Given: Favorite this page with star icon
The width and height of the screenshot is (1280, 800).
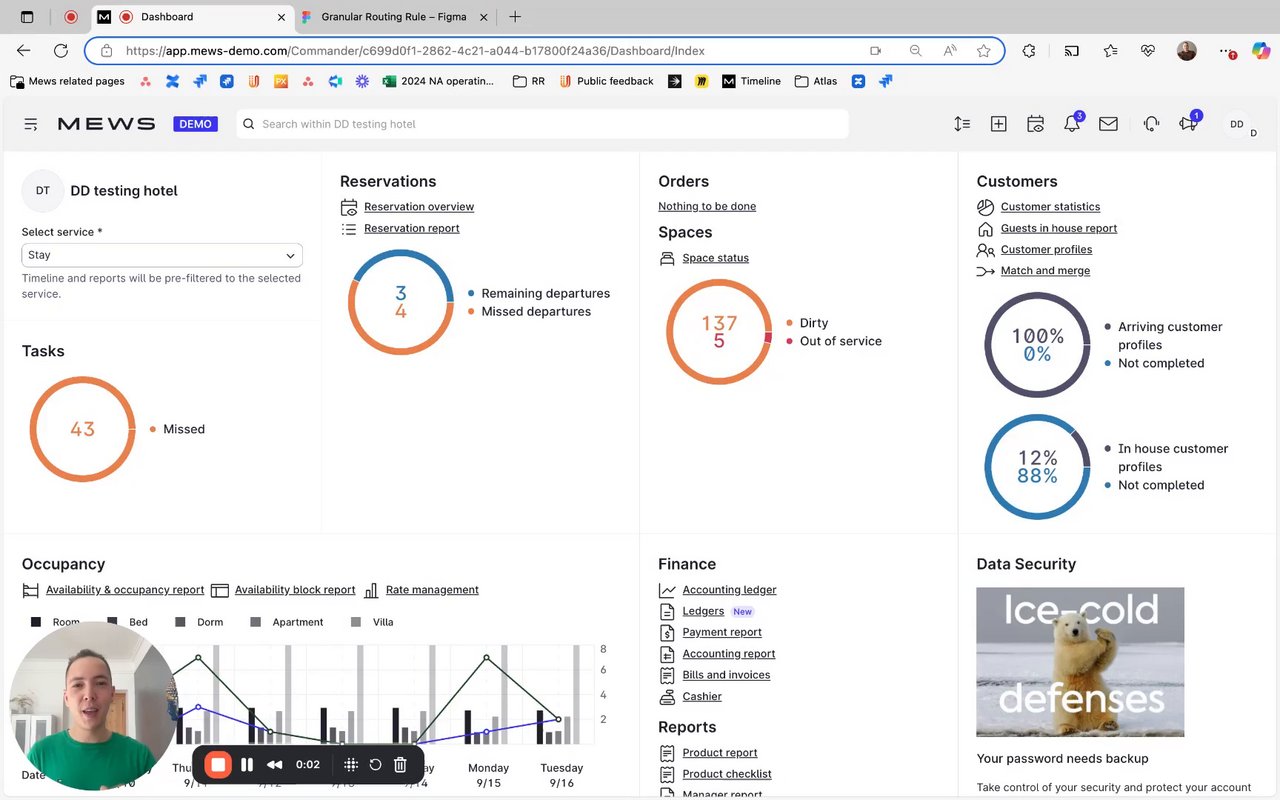Looking at the screenshot, I should coord(984,51).
